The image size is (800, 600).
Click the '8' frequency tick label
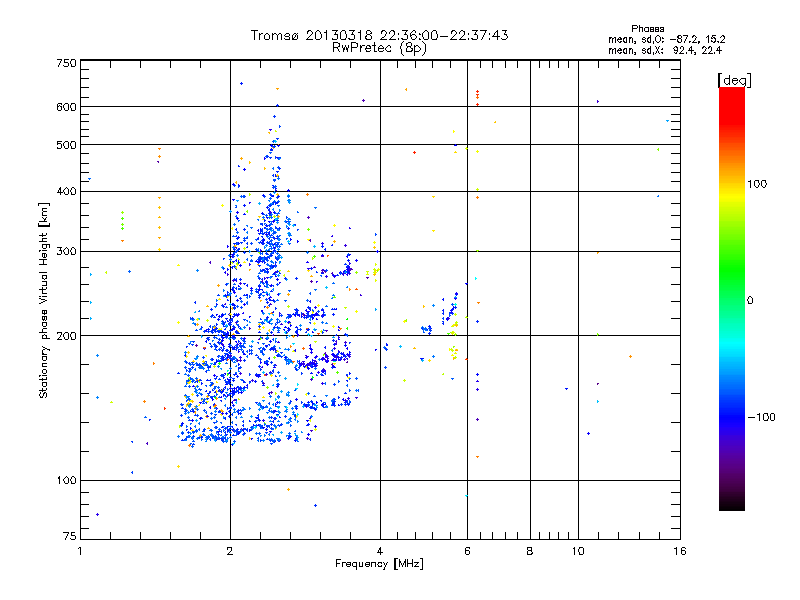click(x=530, y=551)
